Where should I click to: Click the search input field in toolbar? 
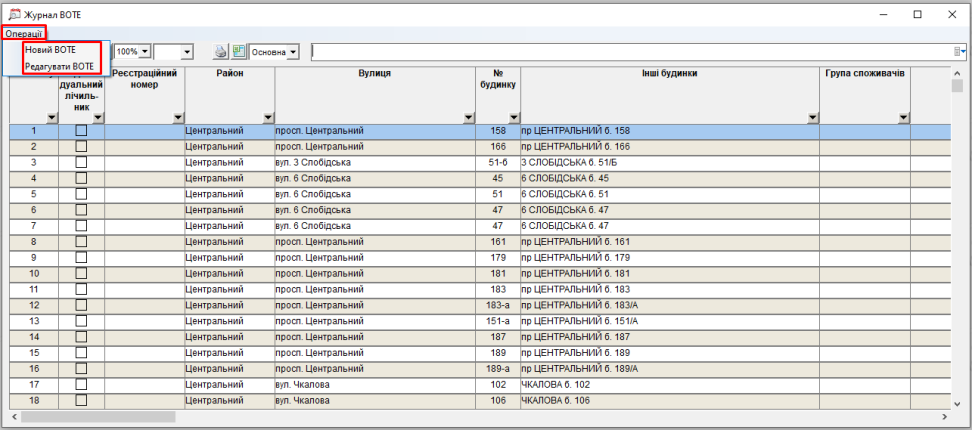click(630, 52)
